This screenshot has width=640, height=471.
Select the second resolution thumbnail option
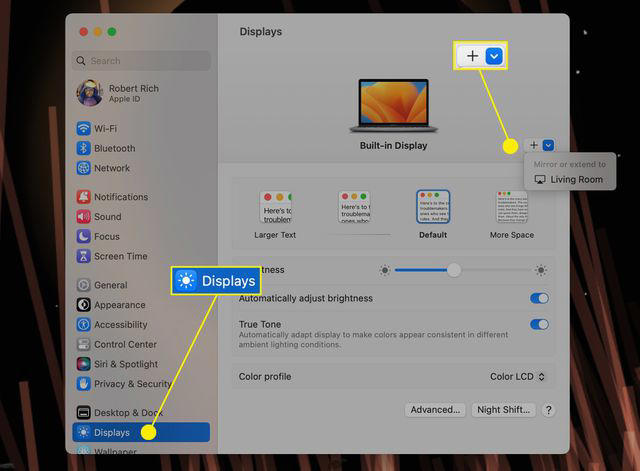tap(354, 207)
